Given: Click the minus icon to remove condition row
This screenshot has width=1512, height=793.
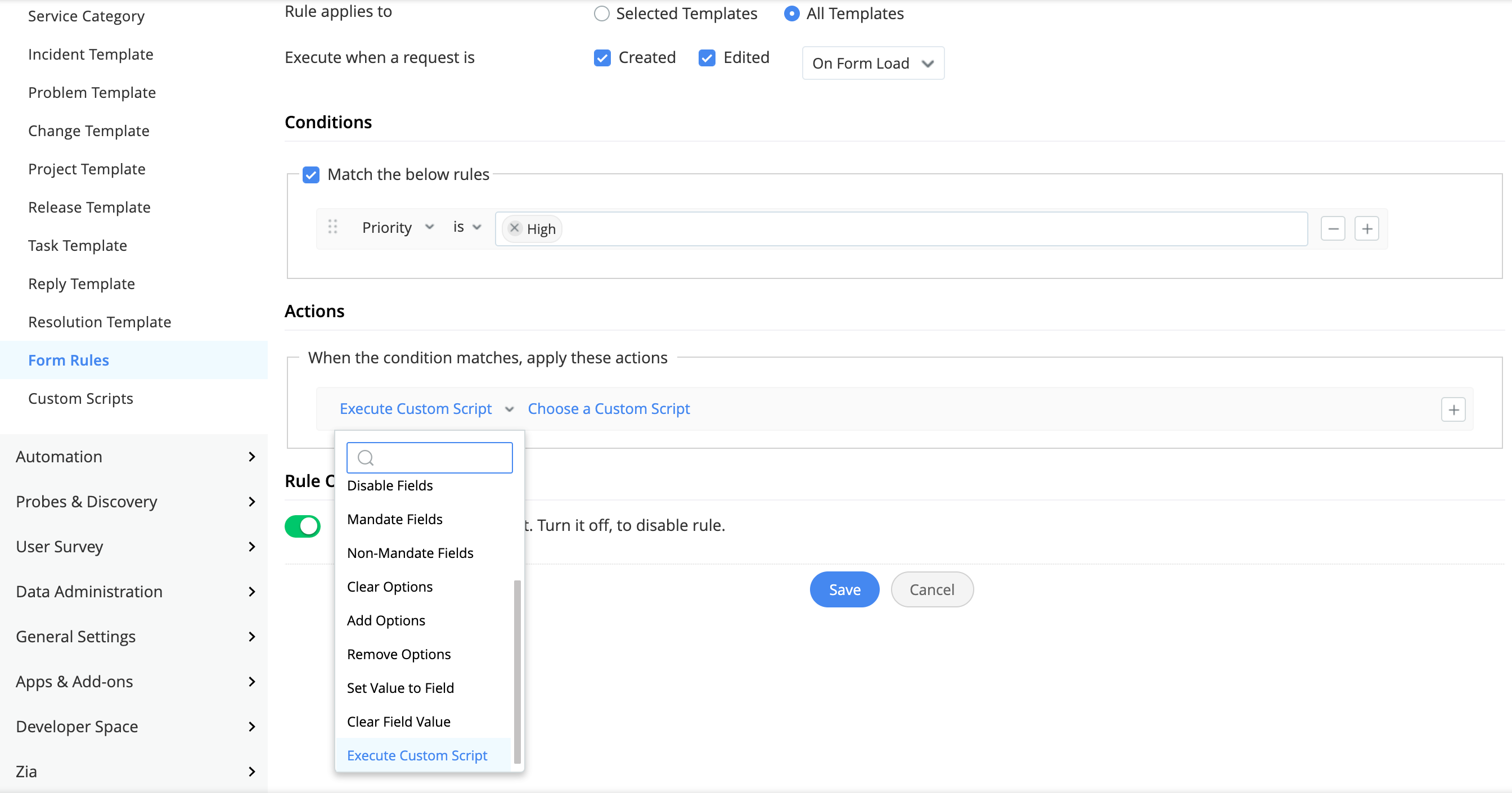Looking at the screenshot, I should coord(1333,228).
